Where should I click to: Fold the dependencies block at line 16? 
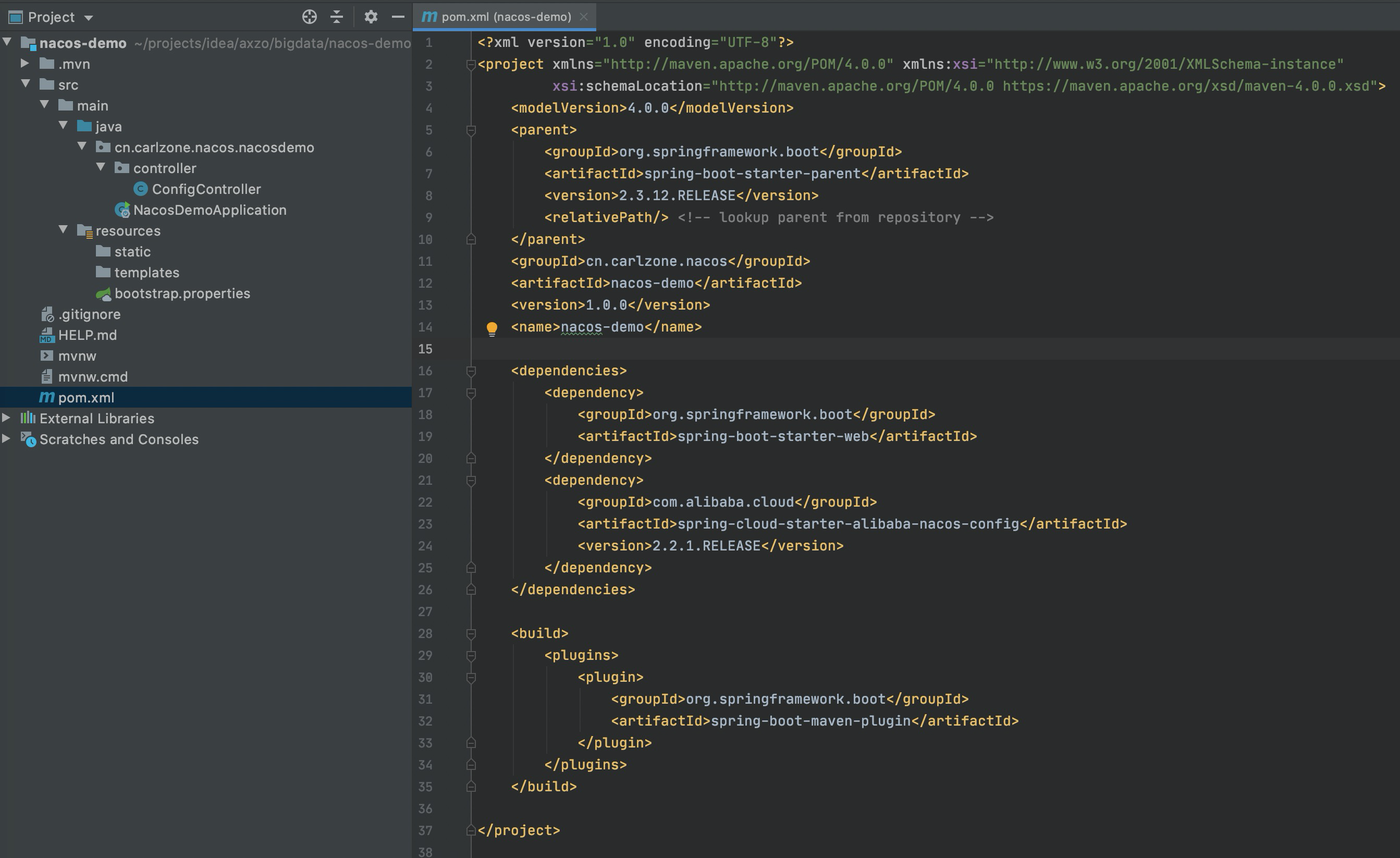(471, 371)
